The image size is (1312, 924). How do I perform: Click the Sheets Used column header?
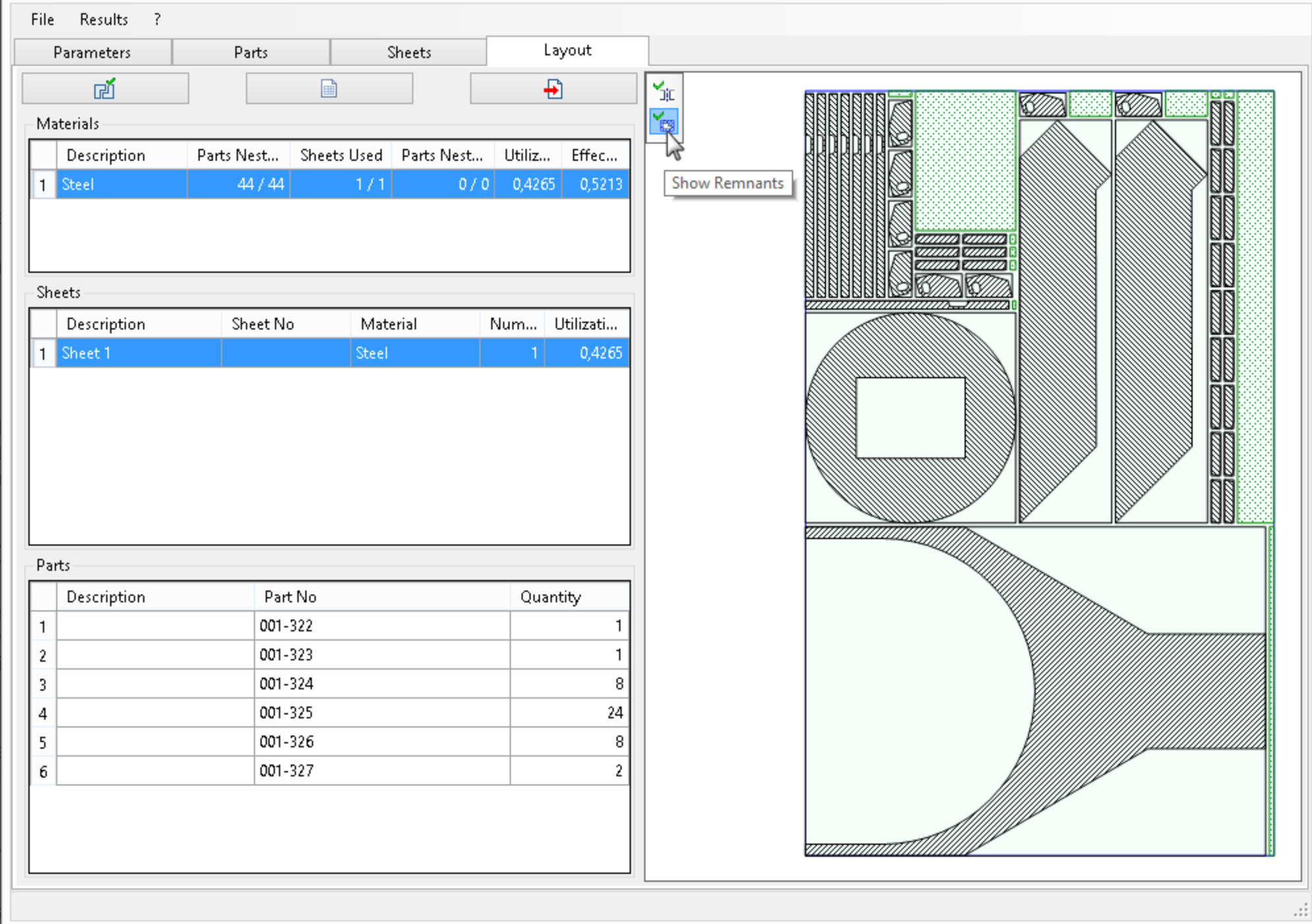click(341, 156)
